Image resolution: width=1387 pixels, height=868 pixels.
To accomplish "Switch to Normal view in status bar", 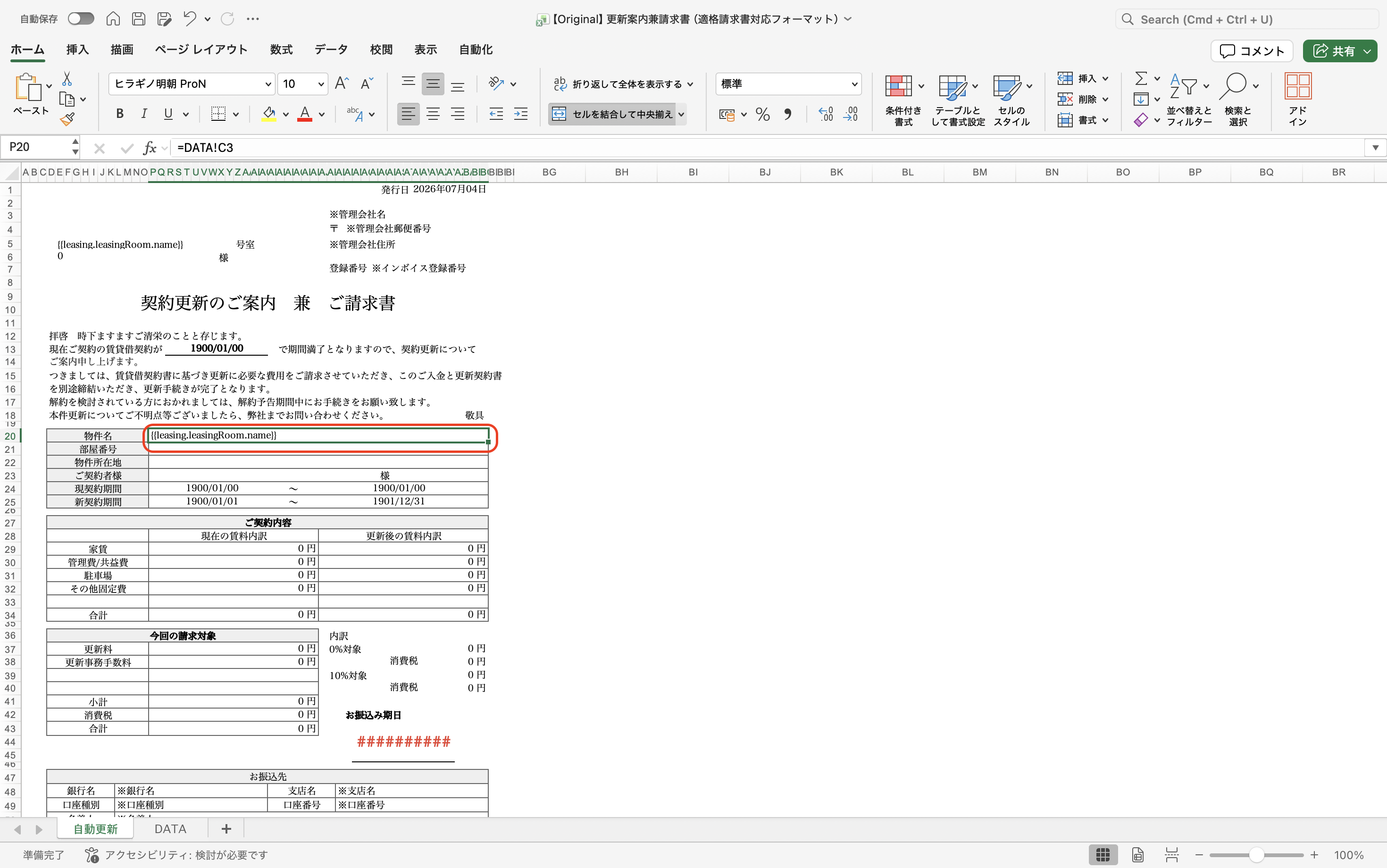I will coord(1103,855).
